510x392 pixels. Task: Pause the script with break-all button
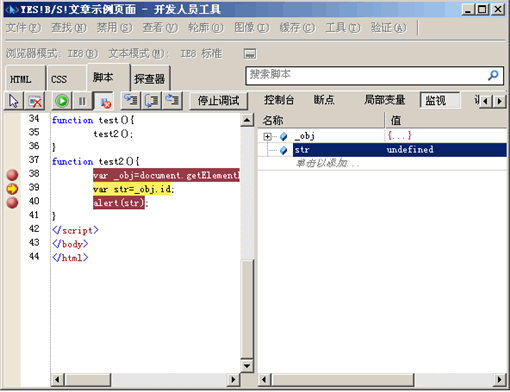pos(82,101)
